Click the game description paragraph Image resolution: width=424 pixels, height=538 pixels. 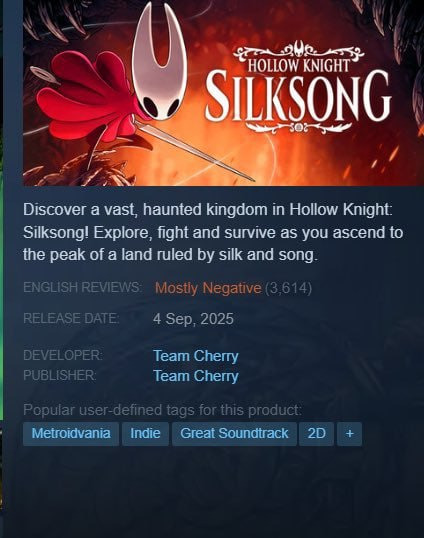(x=213, y=232)
